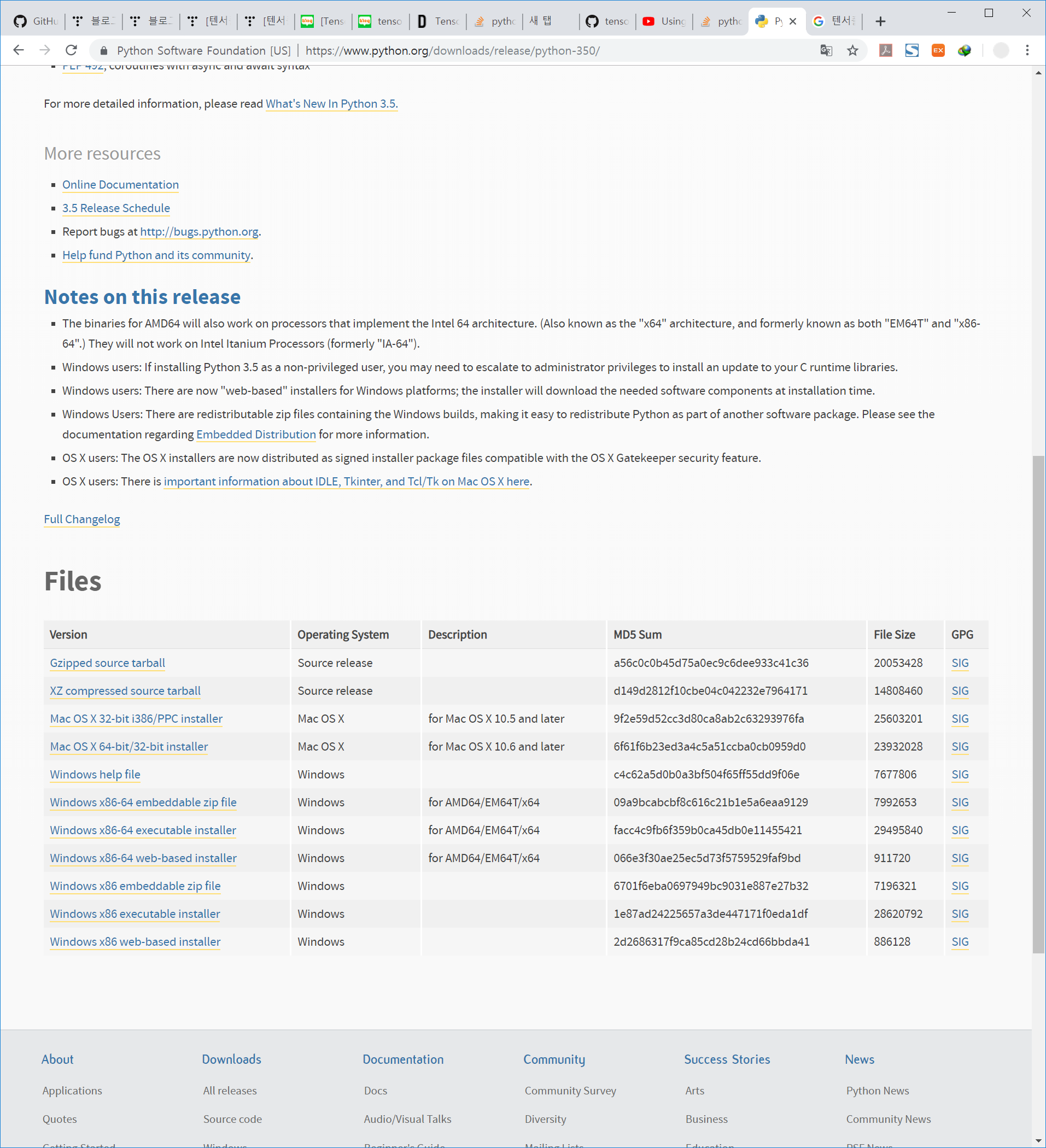Bookmark this page with the star icon

tap(852, 50)
